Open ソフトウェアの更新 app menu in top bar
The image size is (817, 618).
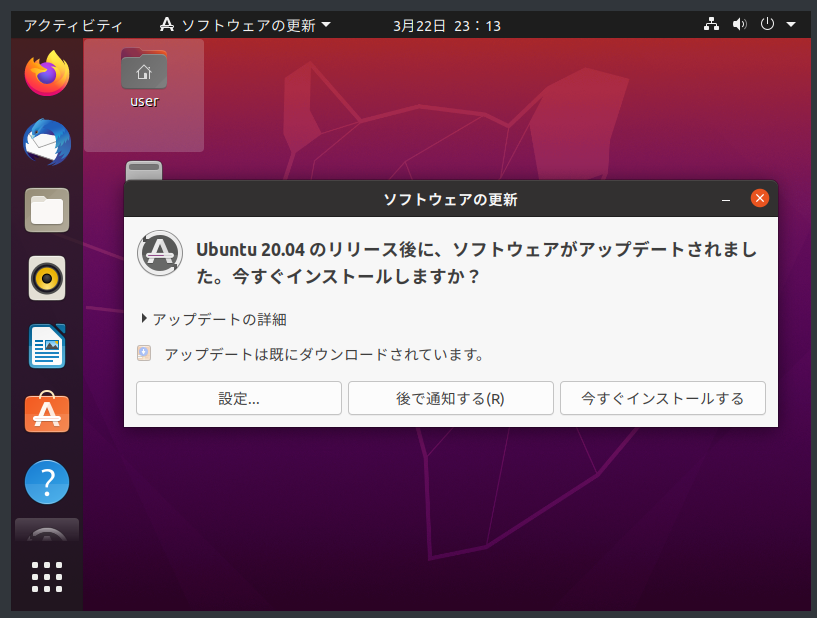[245, 25]
